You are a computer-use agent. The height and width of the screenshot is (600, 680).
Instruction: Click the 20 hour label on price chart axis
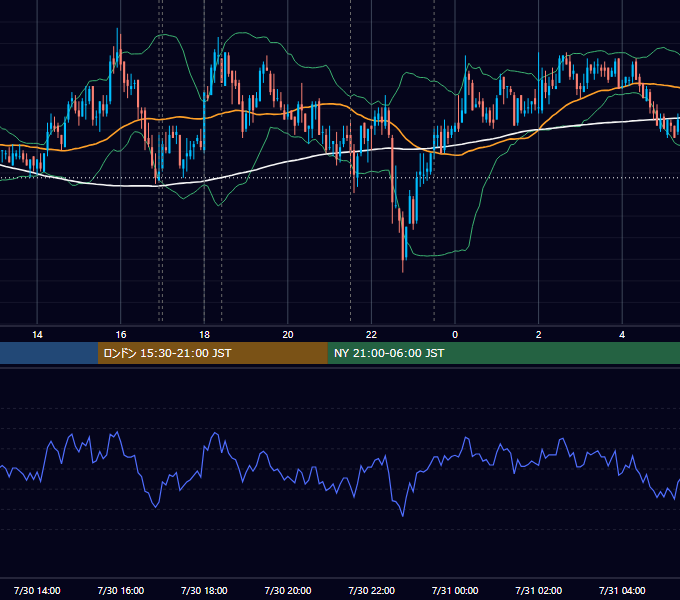tap(288, 335)
